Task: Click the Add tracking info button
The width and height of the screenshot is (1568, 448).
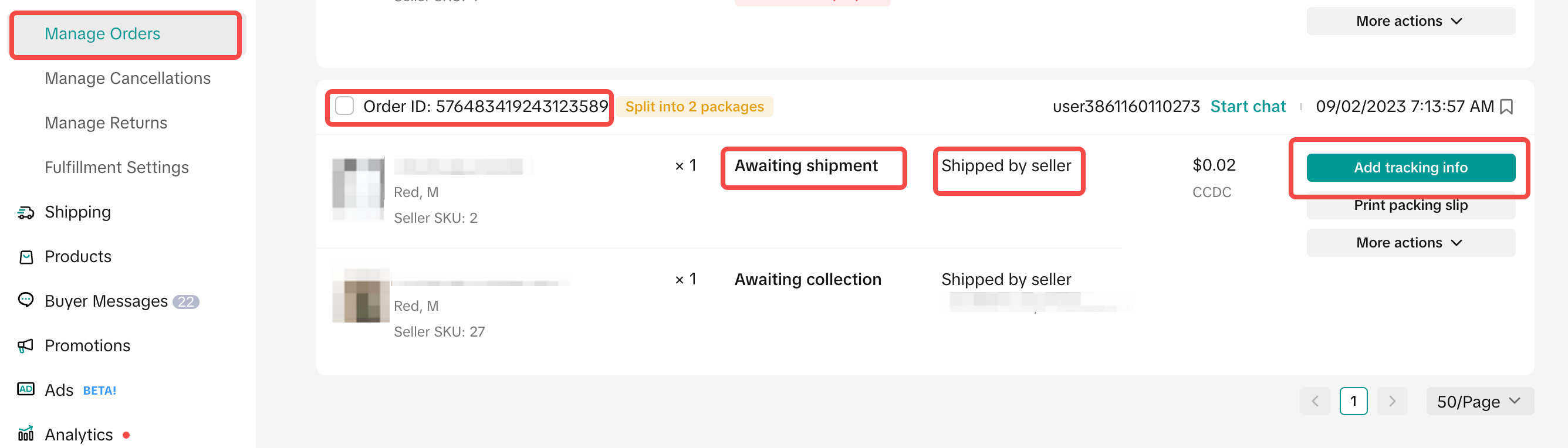Action: (x=1410, y=168)
